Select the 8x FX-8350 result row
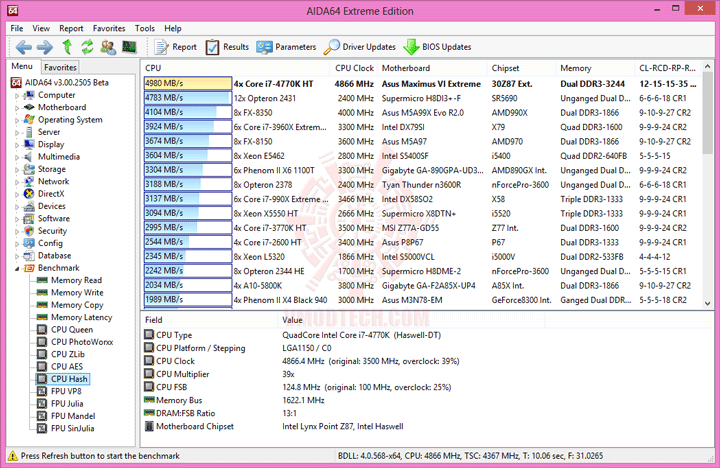This screenshot has width=720, height=468. [422, 113]
